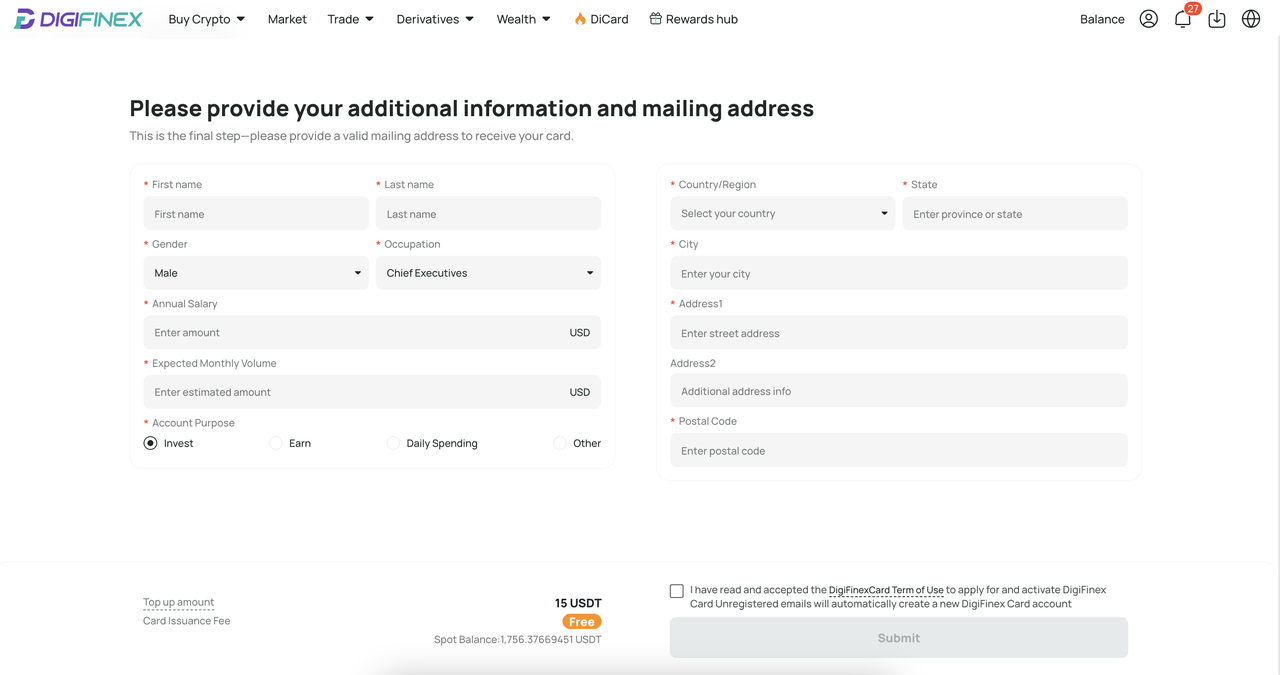Click the Last name input field
Image resolution: width=1280 pixels, height=675 pixels.
click(x=488, y=214)
